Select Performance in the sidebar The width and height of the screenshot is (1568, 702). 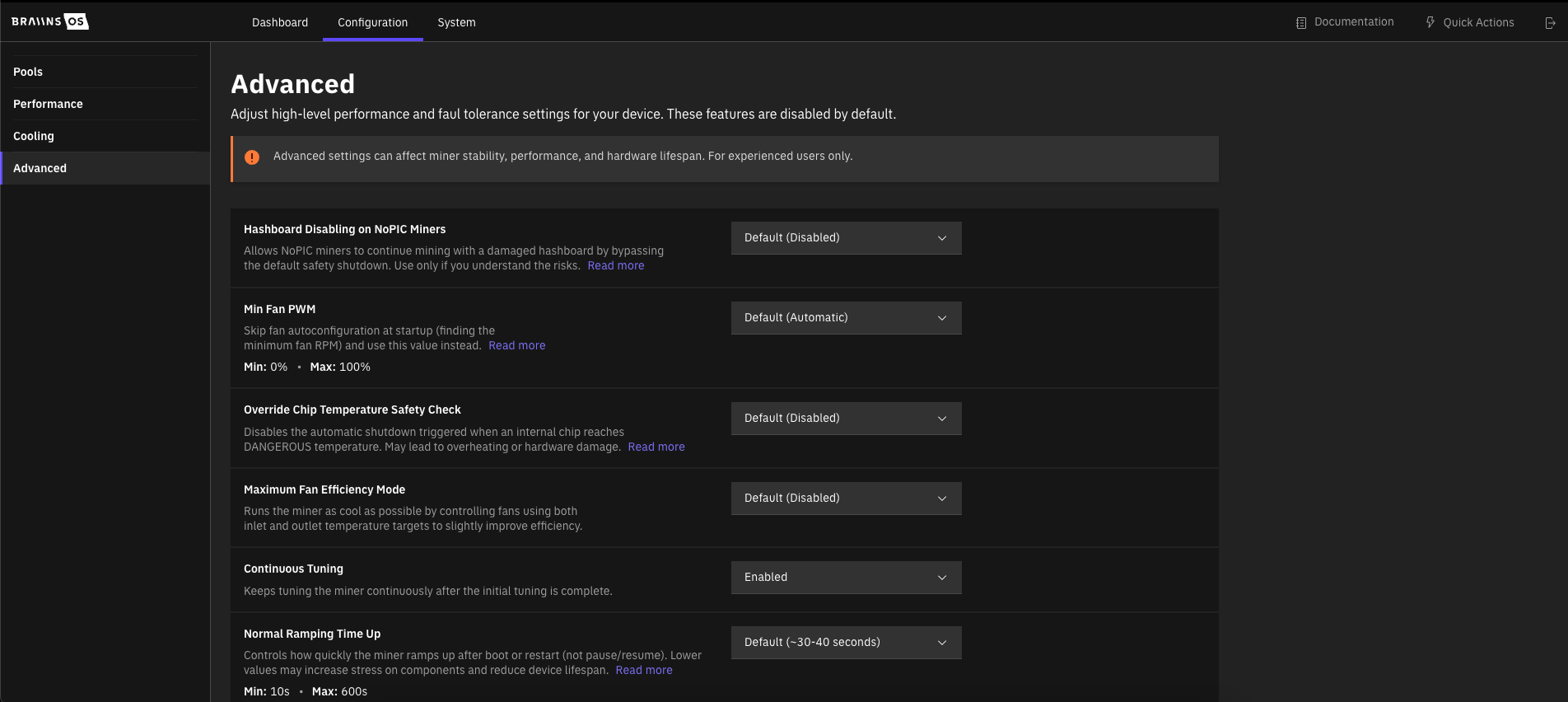105,104
